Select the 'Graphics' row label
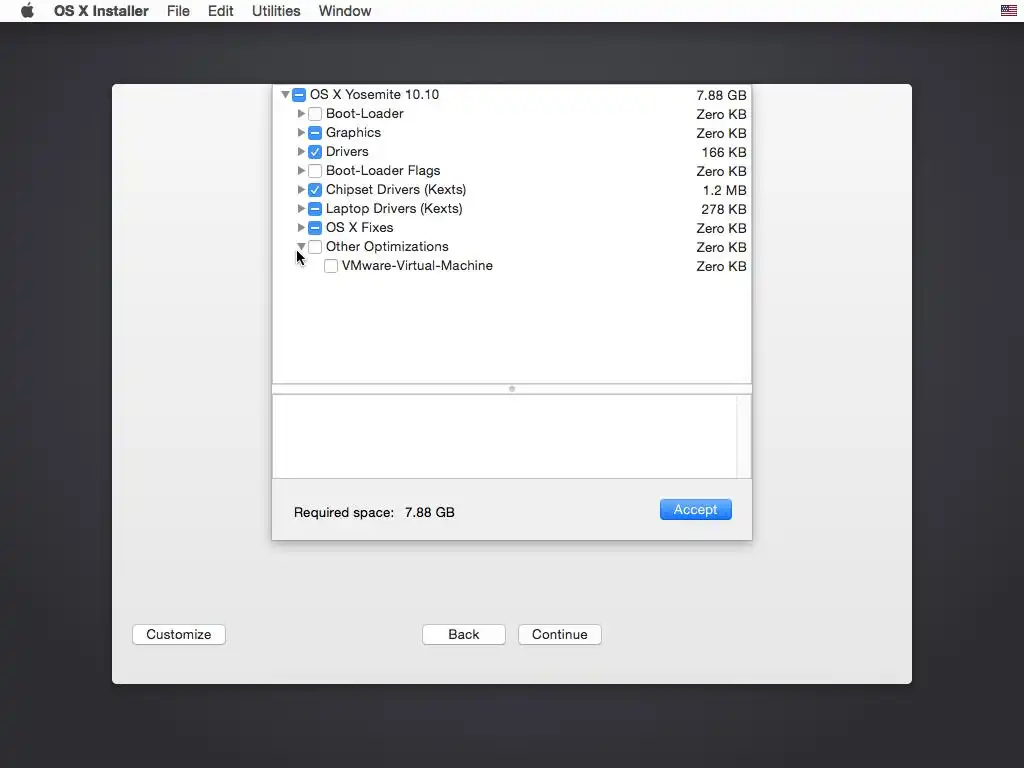This screenshot has height=768, width=1024. 353,133
